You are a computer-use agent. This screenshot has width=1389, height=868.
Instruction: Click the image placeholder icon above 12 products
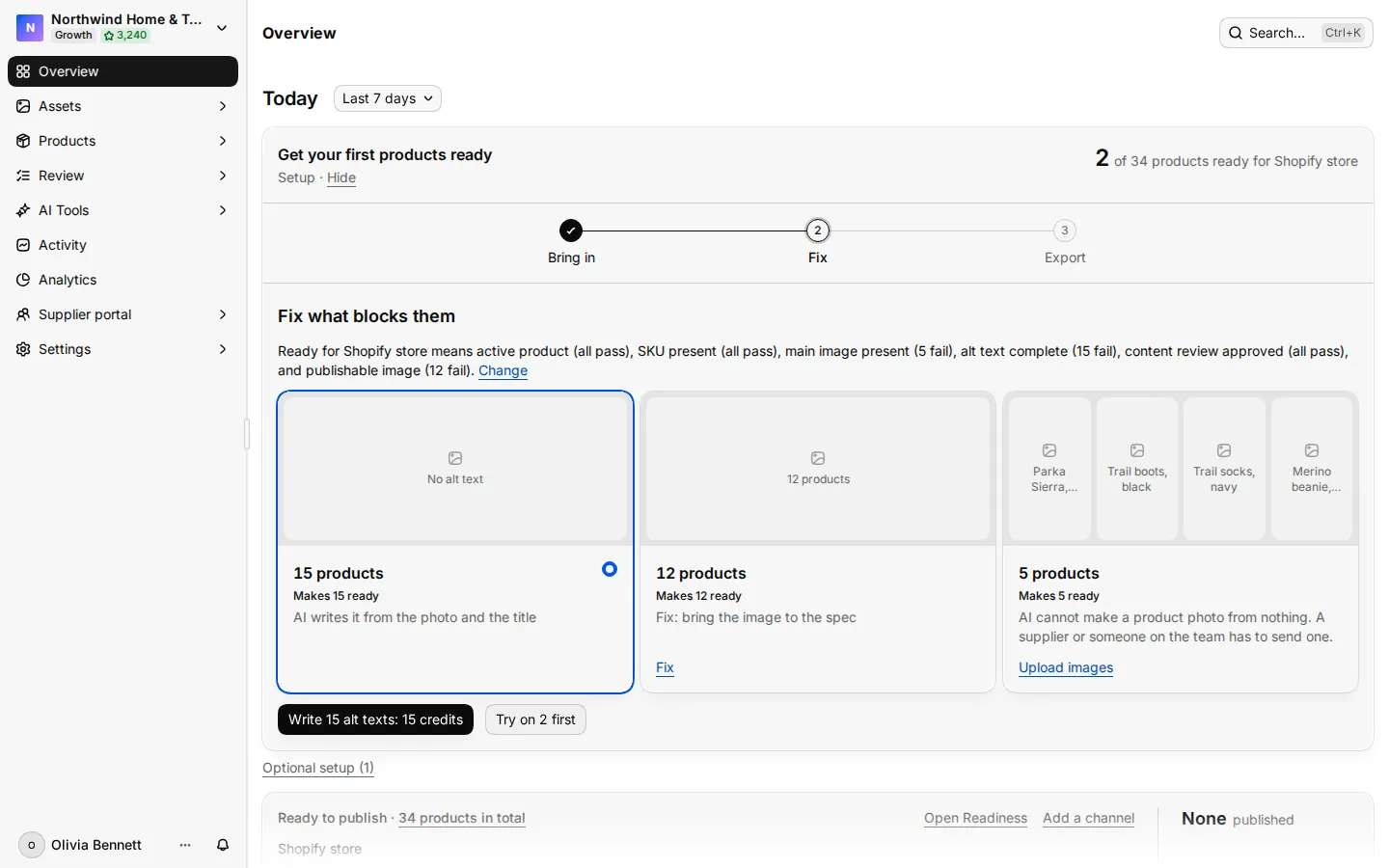[818, 458]
